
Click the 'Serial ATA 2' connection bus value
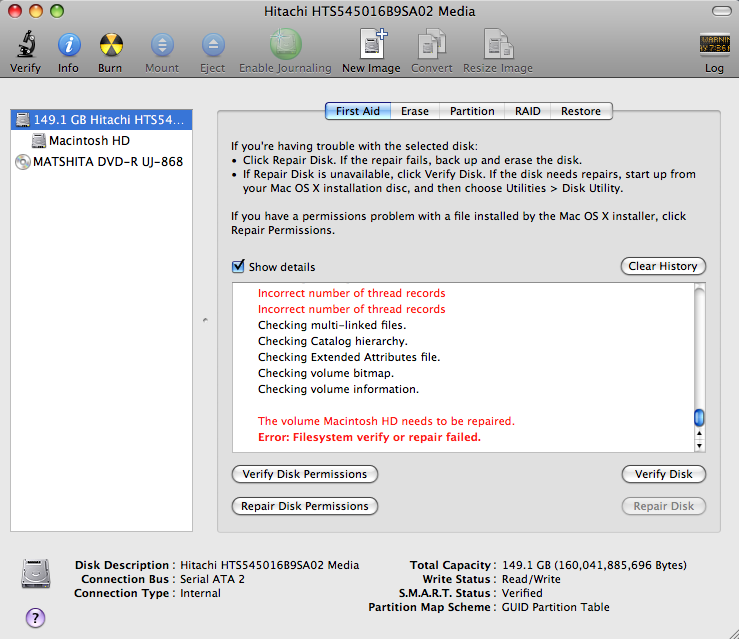click(212, 579)
